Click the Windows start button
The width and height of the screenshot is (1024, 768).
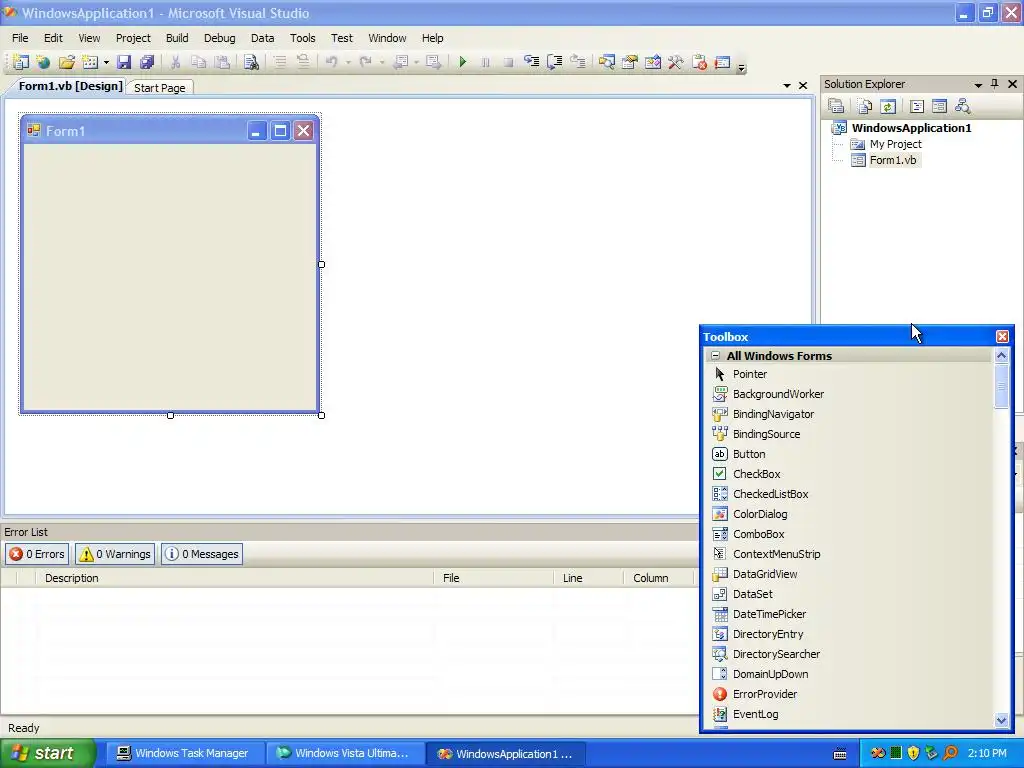click(47, 753)
